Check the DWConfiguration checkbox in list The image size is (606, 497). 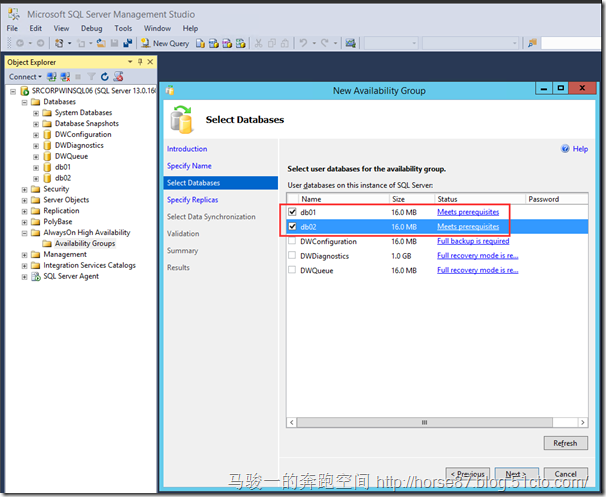pyautogui.click(x=292, y=241)
